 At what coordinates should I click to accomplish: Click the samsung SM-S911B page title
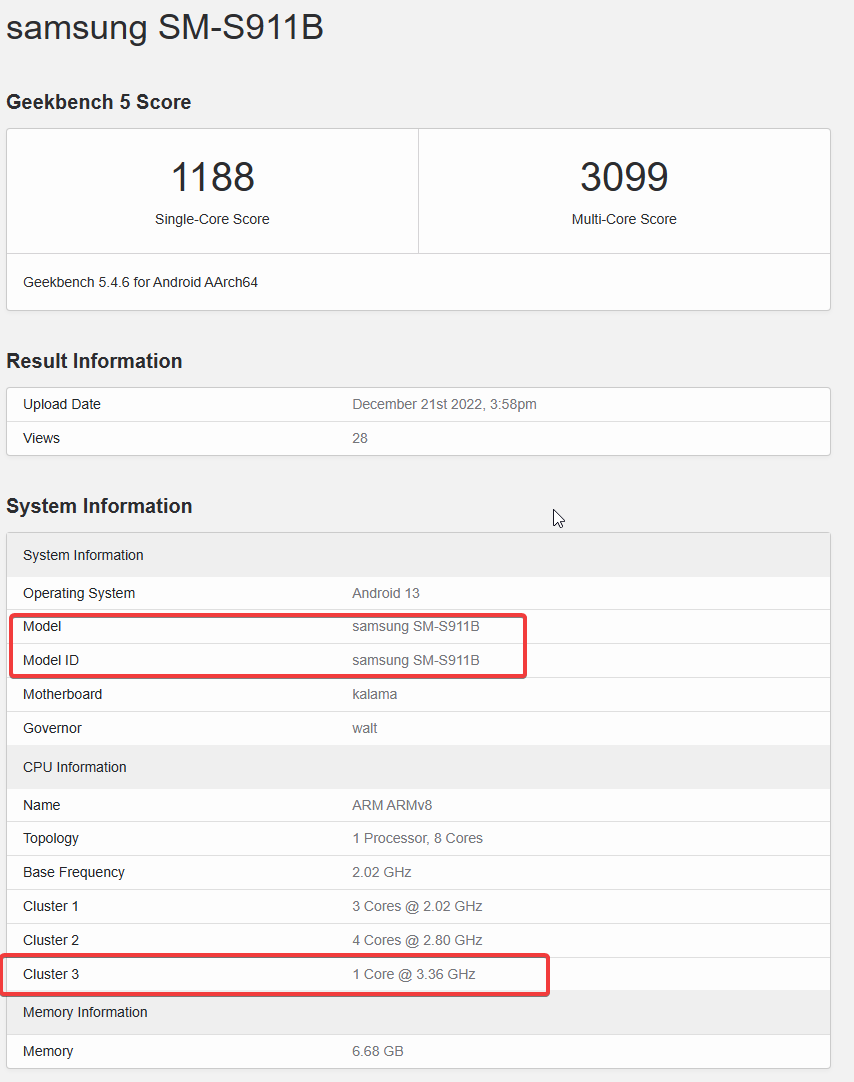pos(165,27)
